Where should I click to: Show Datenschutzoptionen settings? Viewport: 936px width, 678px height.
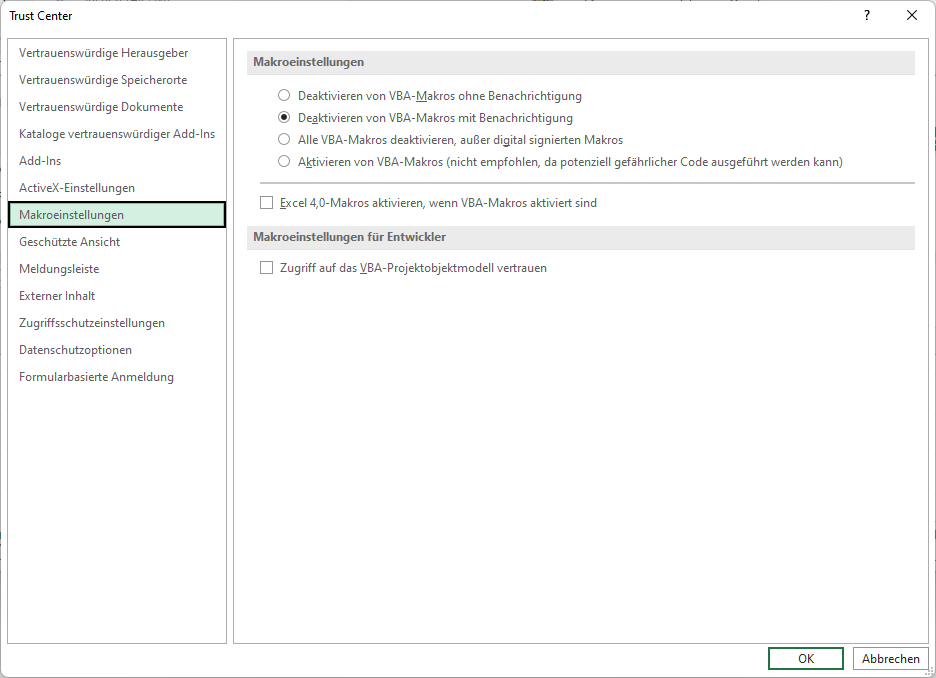(x=117, y=350)
